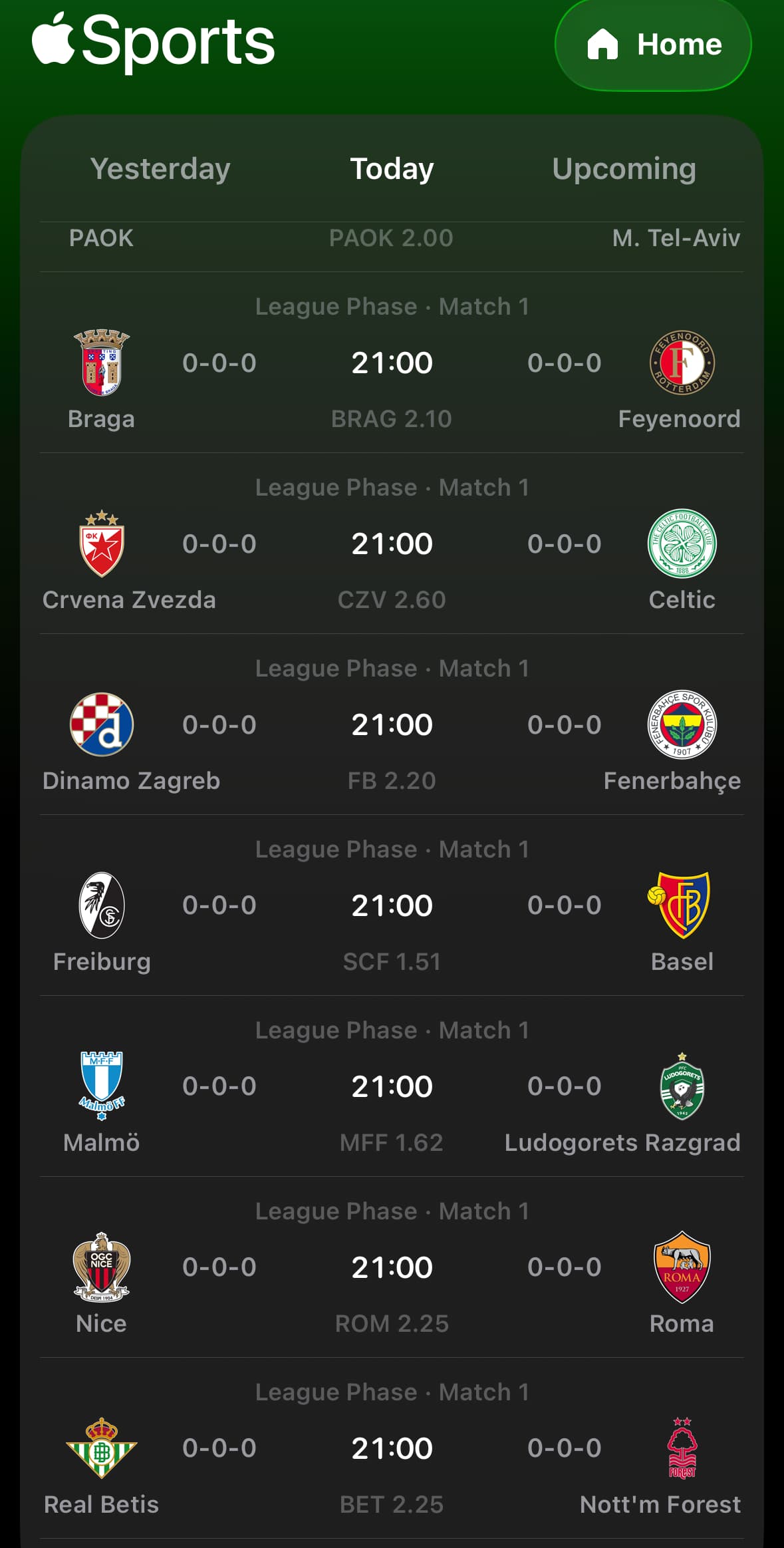
Task: Tap the Dinamo Zagreb crest
Action: pos(102,724)
